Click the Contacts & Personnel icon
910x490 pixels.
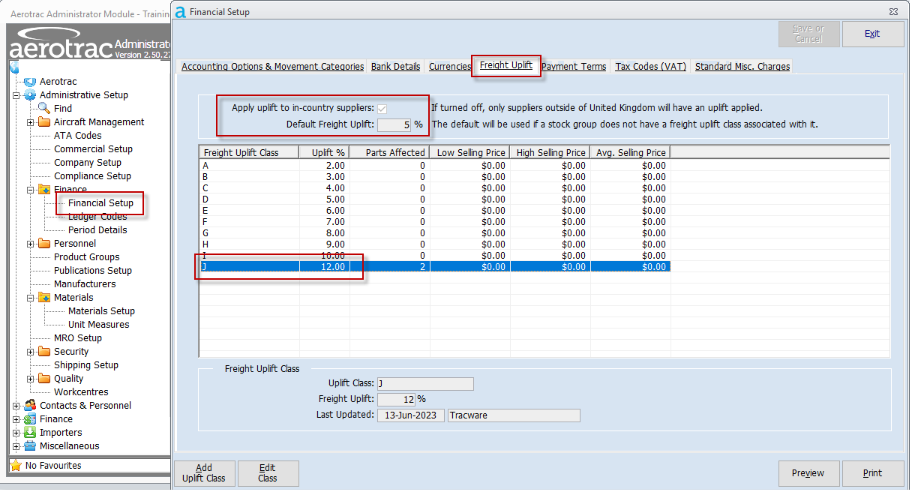click(29, 406)
